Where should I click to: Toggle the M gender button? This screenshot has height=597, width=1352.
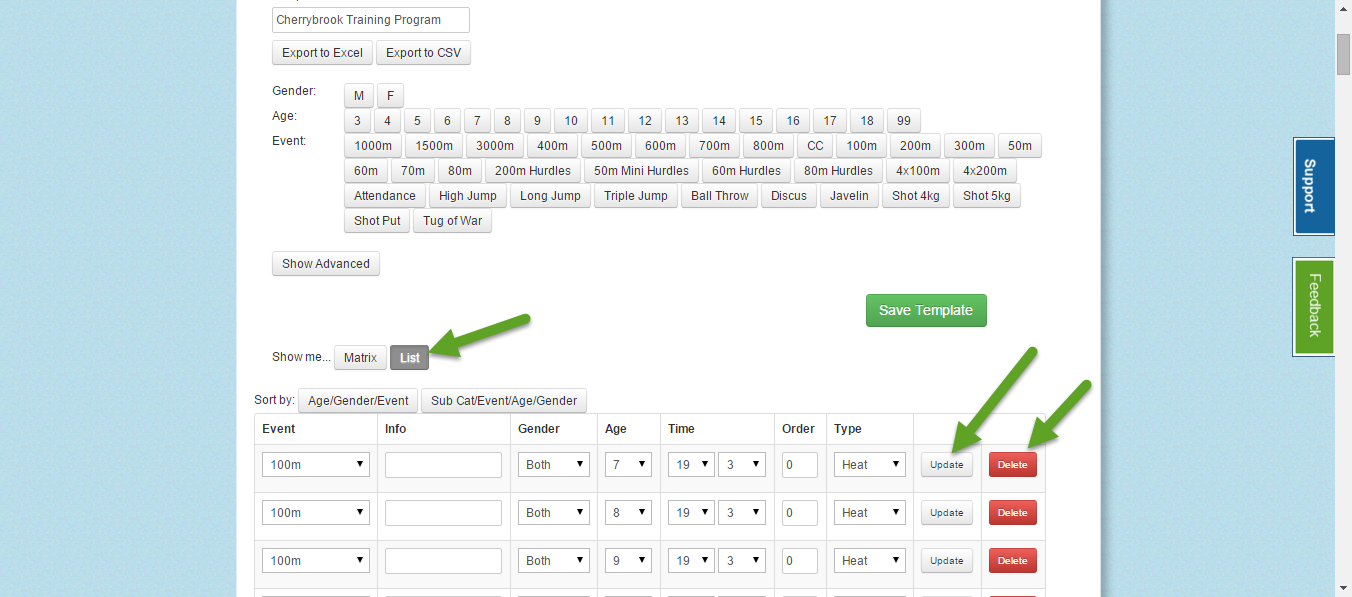pos(359,96)
